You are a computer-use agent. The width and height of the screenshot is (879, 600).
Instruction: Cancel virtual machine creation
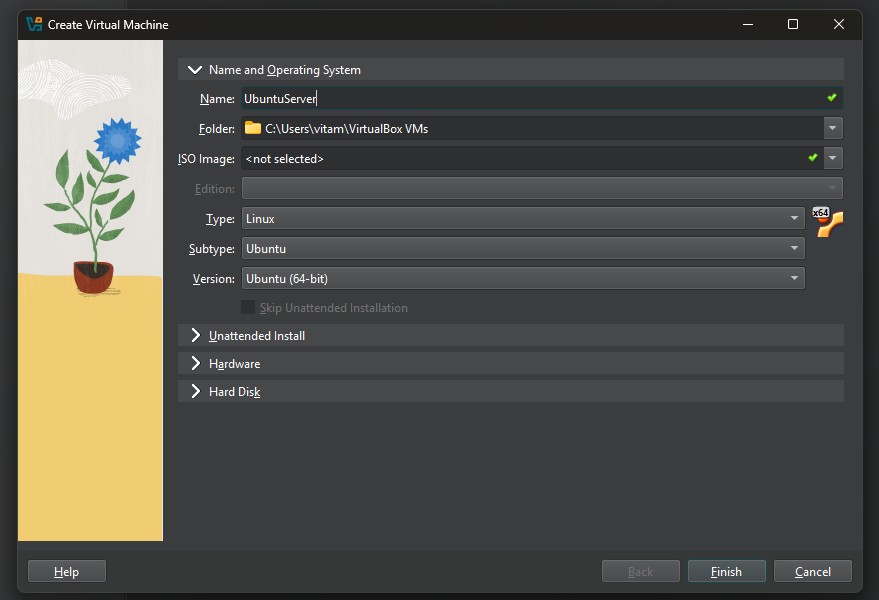812,571
